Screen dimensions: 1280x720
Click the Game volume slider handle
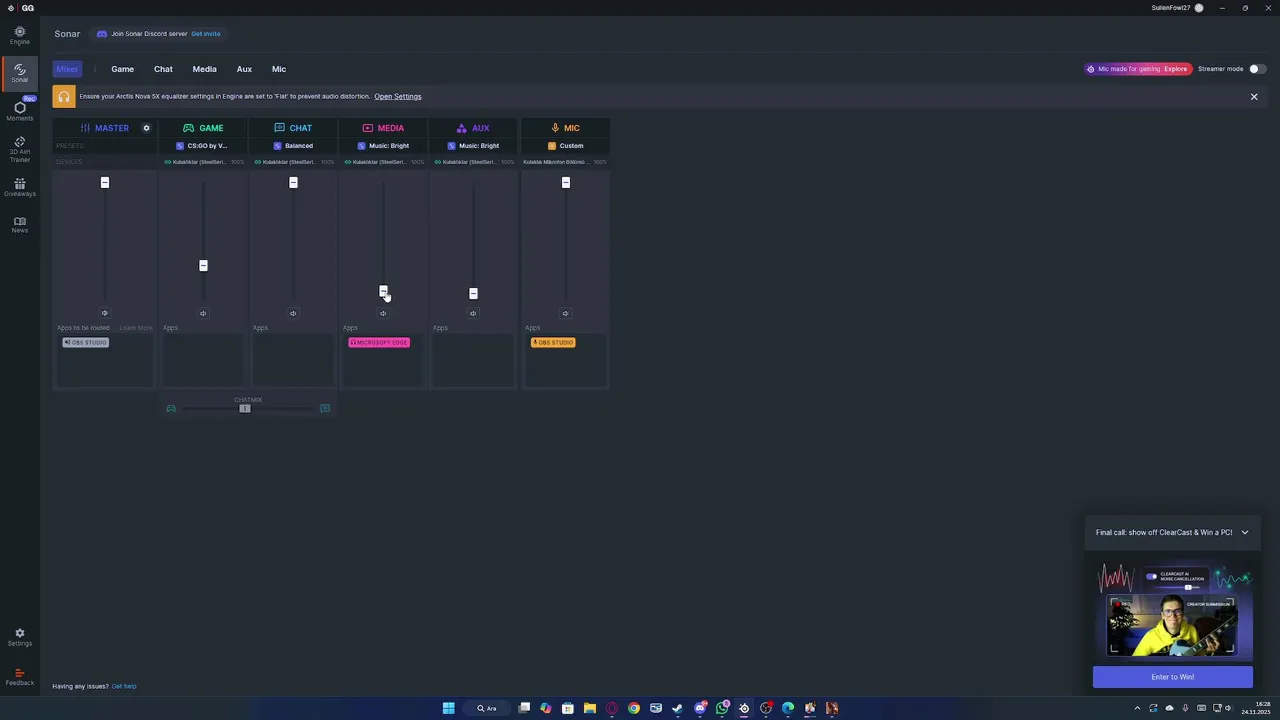coord(203,265)
